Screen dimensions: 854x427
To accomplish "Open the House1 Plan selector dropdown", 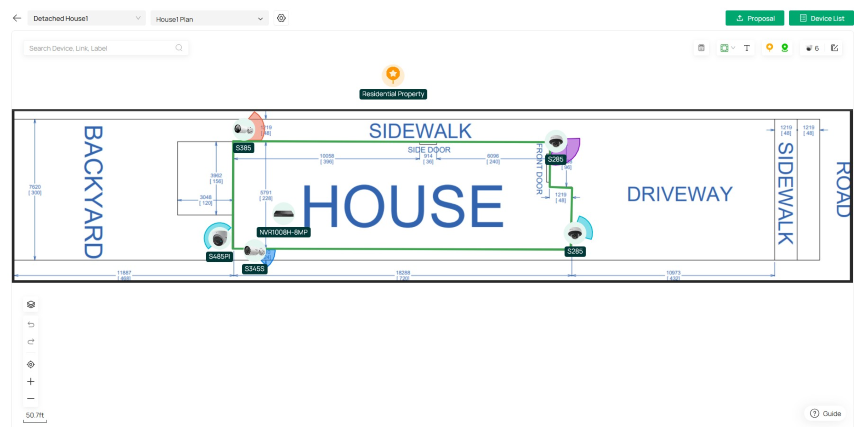I will click(x=210, y=19).
